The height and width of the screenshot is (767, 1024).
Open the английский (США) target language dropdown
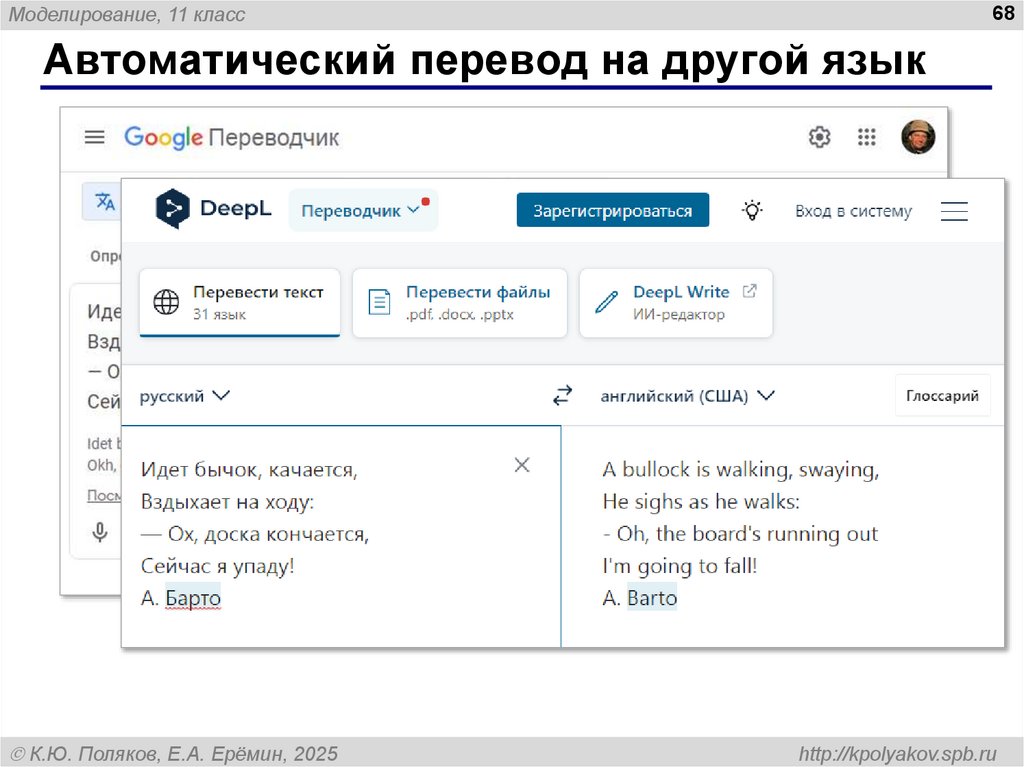click(687, 396)
